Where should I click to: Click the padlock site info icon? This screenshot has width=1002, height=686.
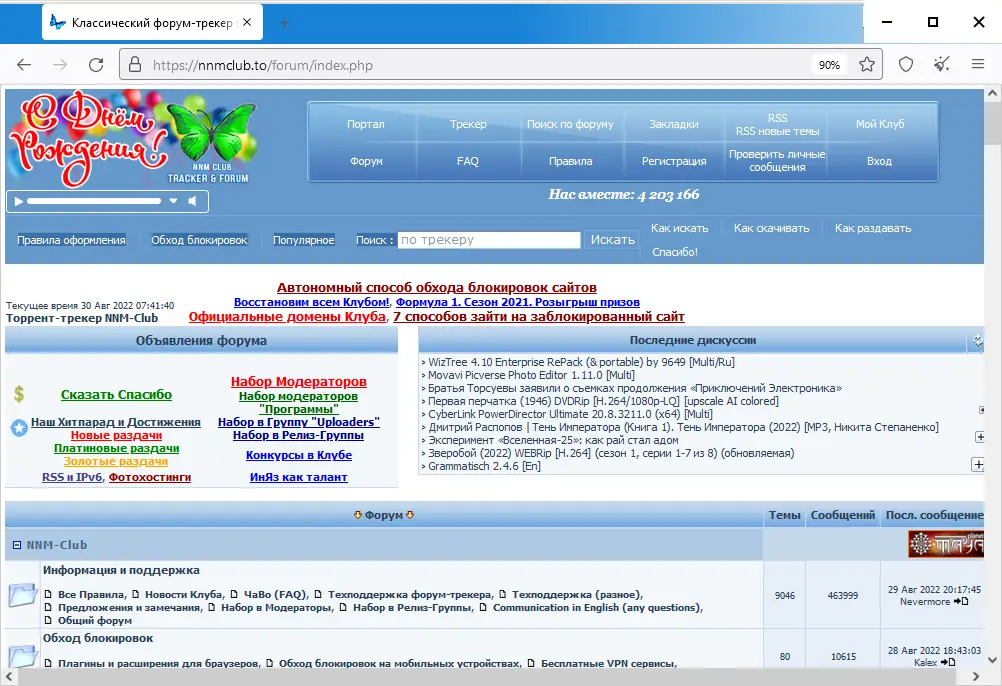point(135,65)
